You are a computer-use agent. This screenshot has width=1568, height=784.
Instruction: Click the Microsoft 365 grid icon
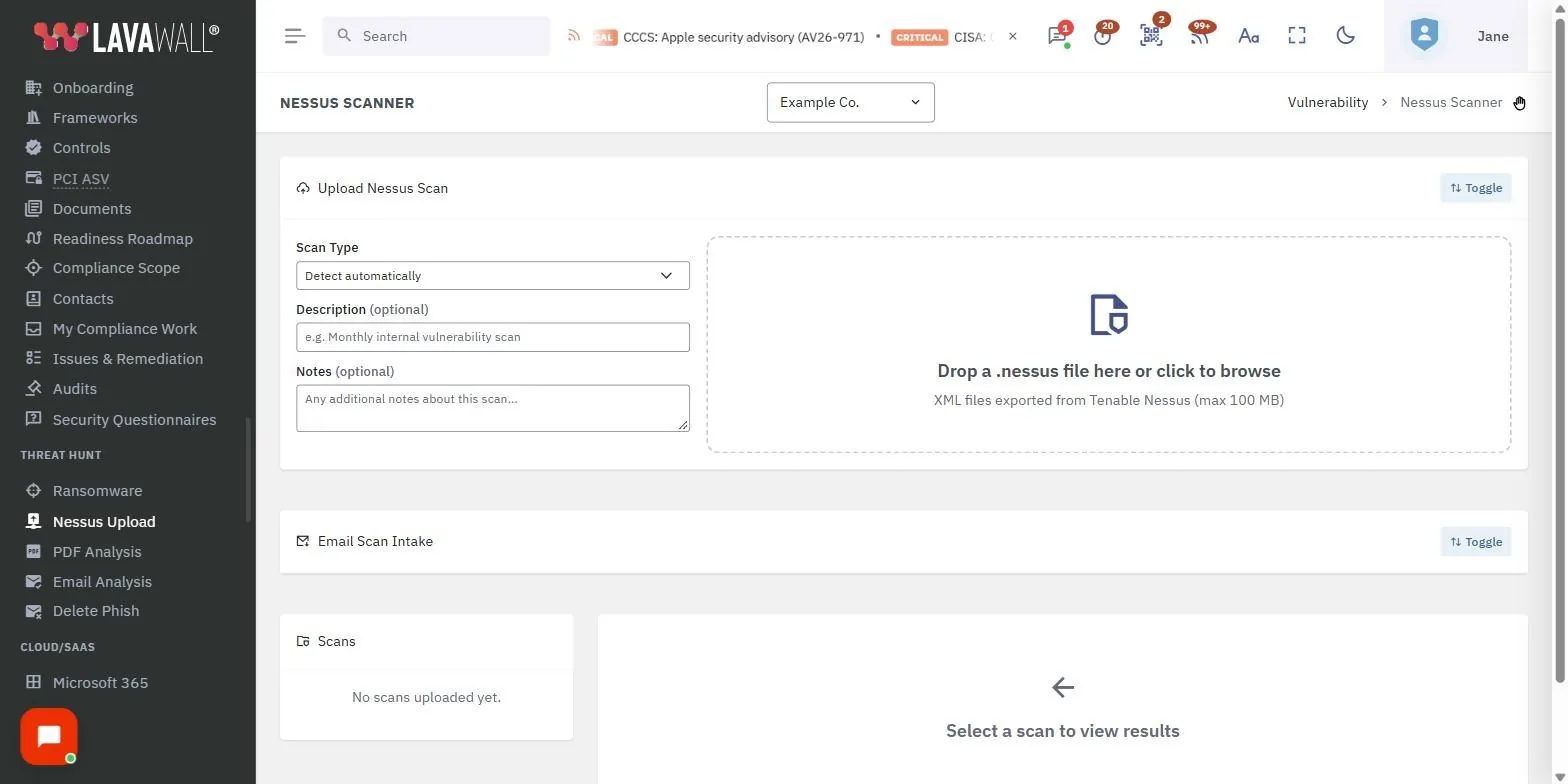tap(33, 682)
